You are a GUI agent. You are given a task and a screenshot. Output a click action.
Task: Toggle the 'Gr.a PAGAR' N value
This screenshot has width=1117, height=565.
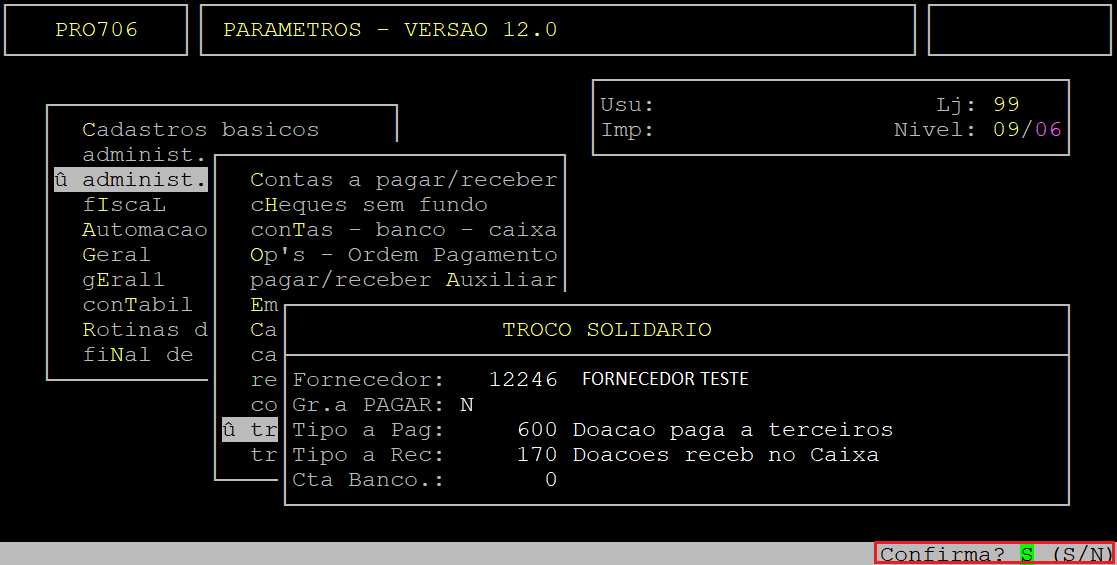point(466,405)
